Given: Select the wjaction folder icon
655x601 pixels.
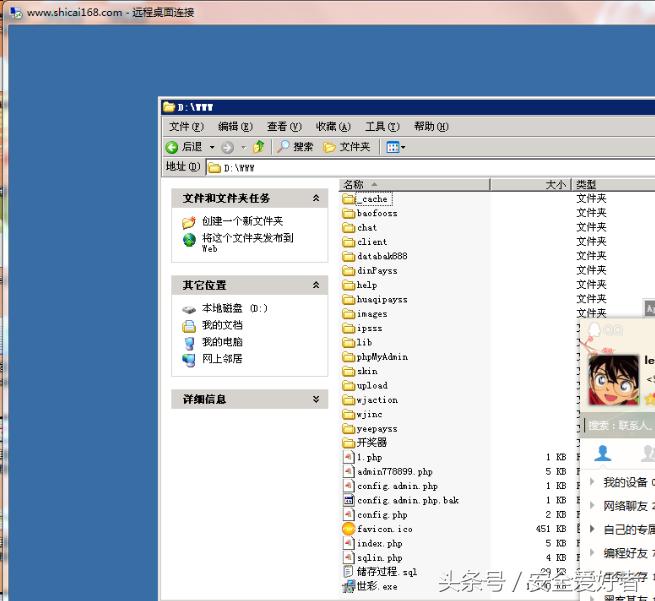Looking at the screenshot, I should 348,400.
